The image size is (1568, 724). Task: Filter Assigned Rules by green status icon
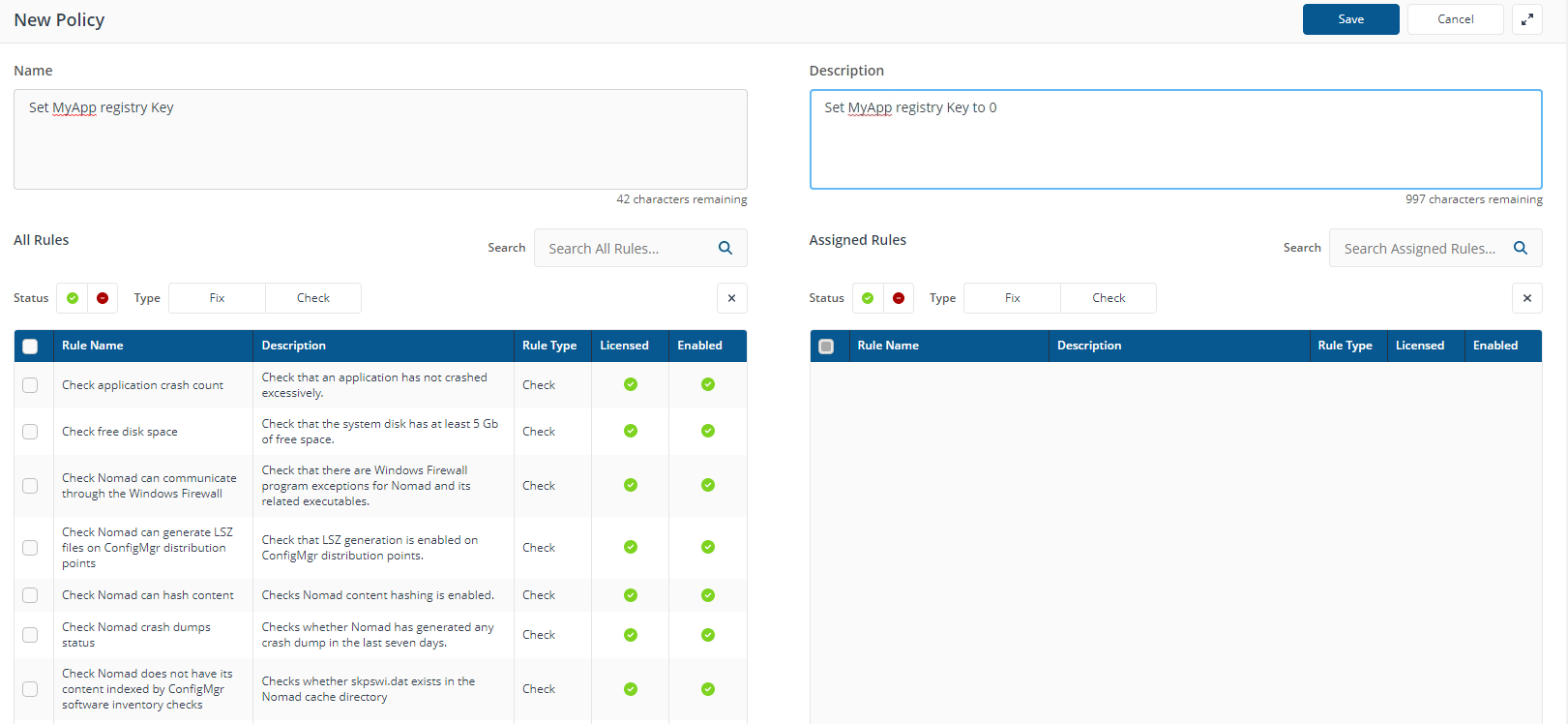[868, 298]
